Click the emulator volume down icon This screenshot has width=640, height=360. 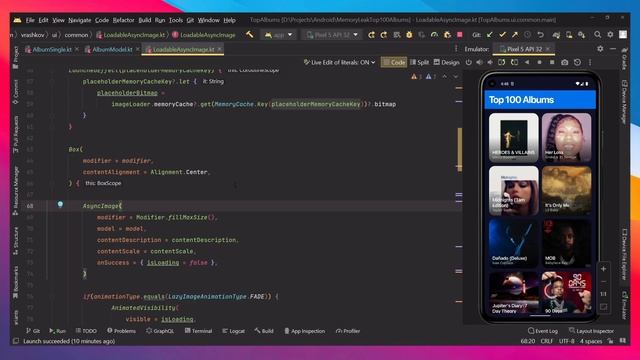[x=490, y=62]
